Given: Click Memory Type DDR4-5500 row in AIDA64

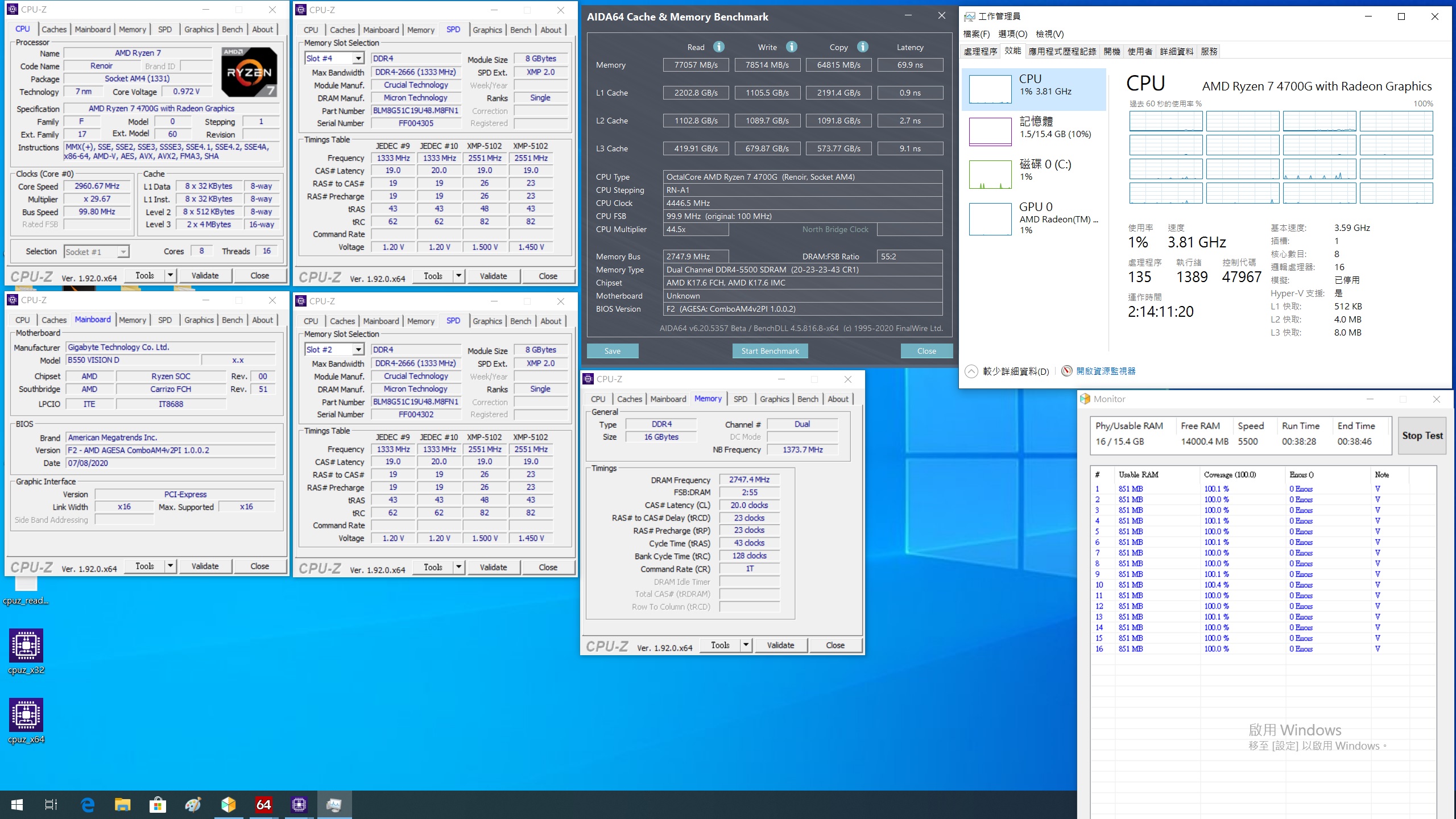Looking at the screenshot, I should click(x=803, y=270).
